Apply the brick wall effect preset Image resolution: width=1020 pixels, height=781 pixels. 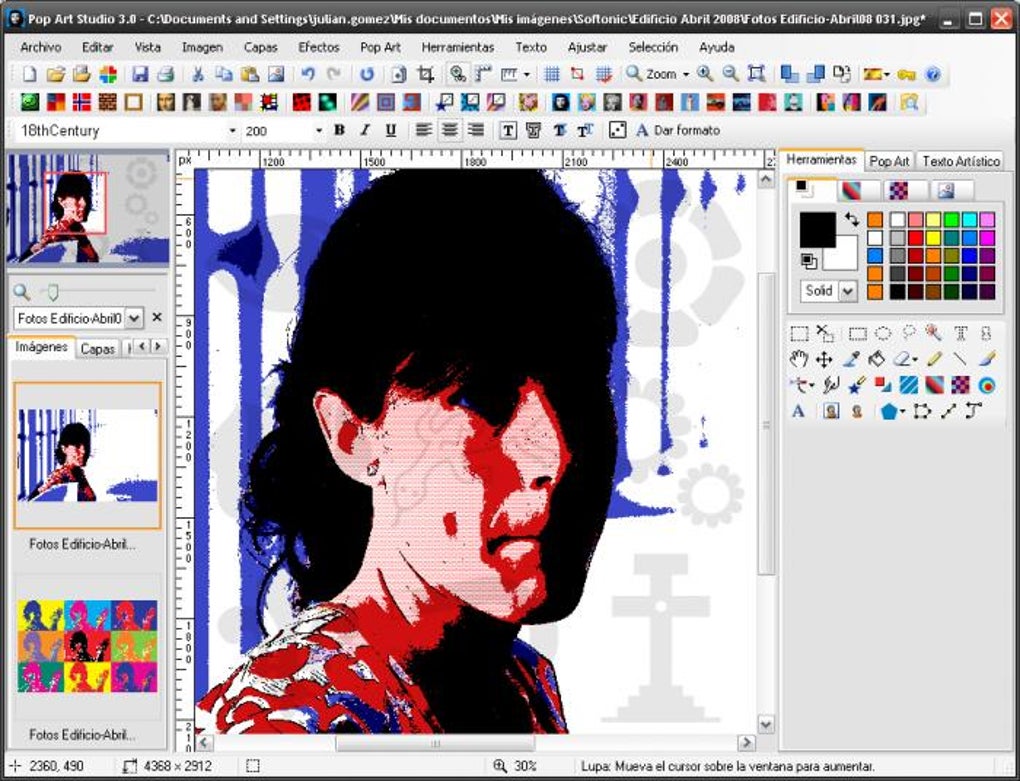click(x=107, y=102)
